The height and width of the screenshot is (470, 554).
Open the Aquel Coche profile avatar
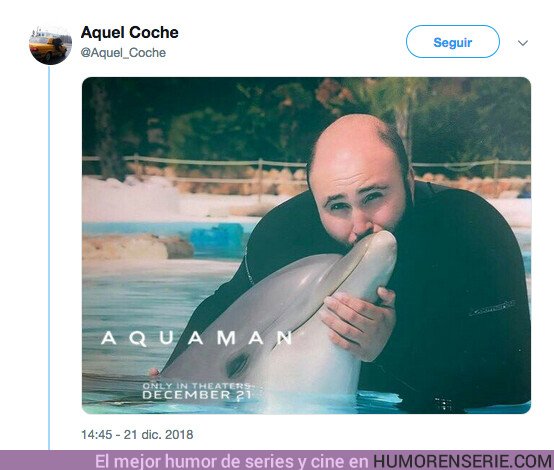50,45
